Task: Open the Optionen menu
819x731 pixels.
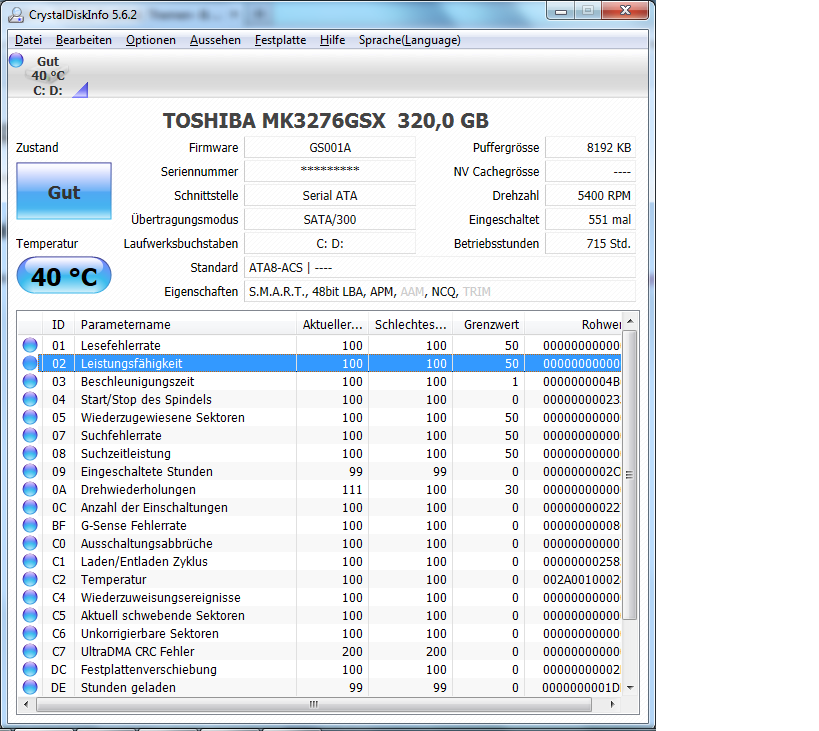Action: point(150,40)
